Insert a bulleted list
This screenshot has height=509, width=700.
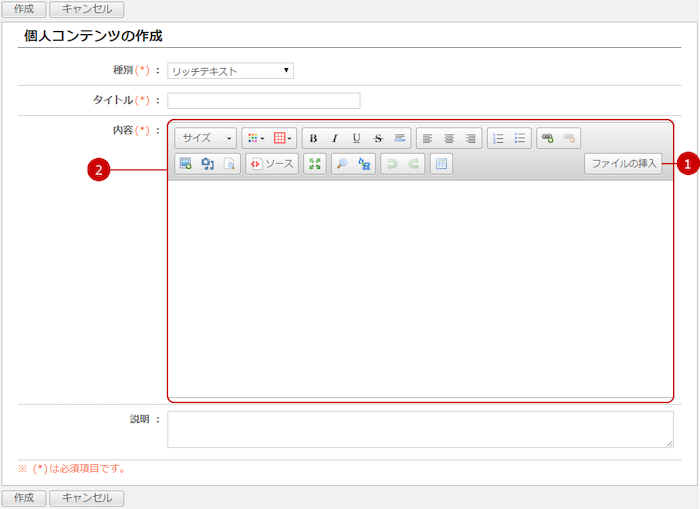[x=520, y=138]
